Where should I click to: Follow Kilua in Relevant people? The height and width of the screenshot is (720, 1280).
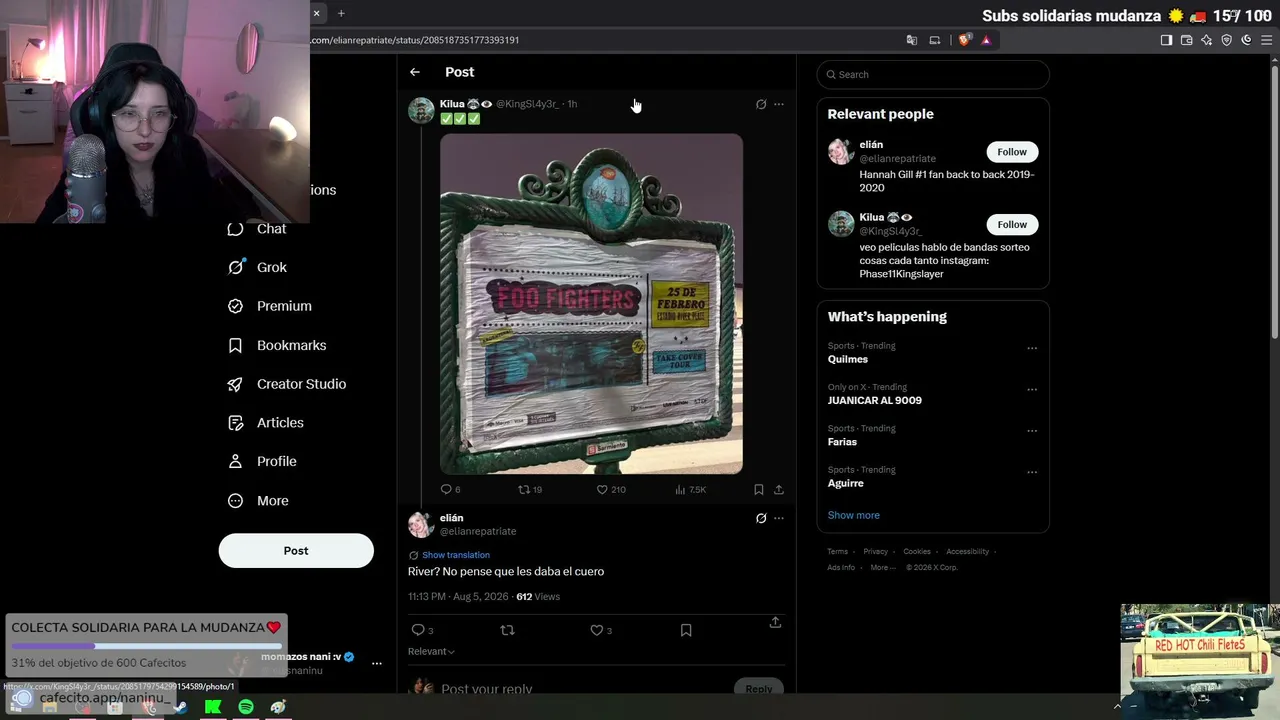[1012, 224]
